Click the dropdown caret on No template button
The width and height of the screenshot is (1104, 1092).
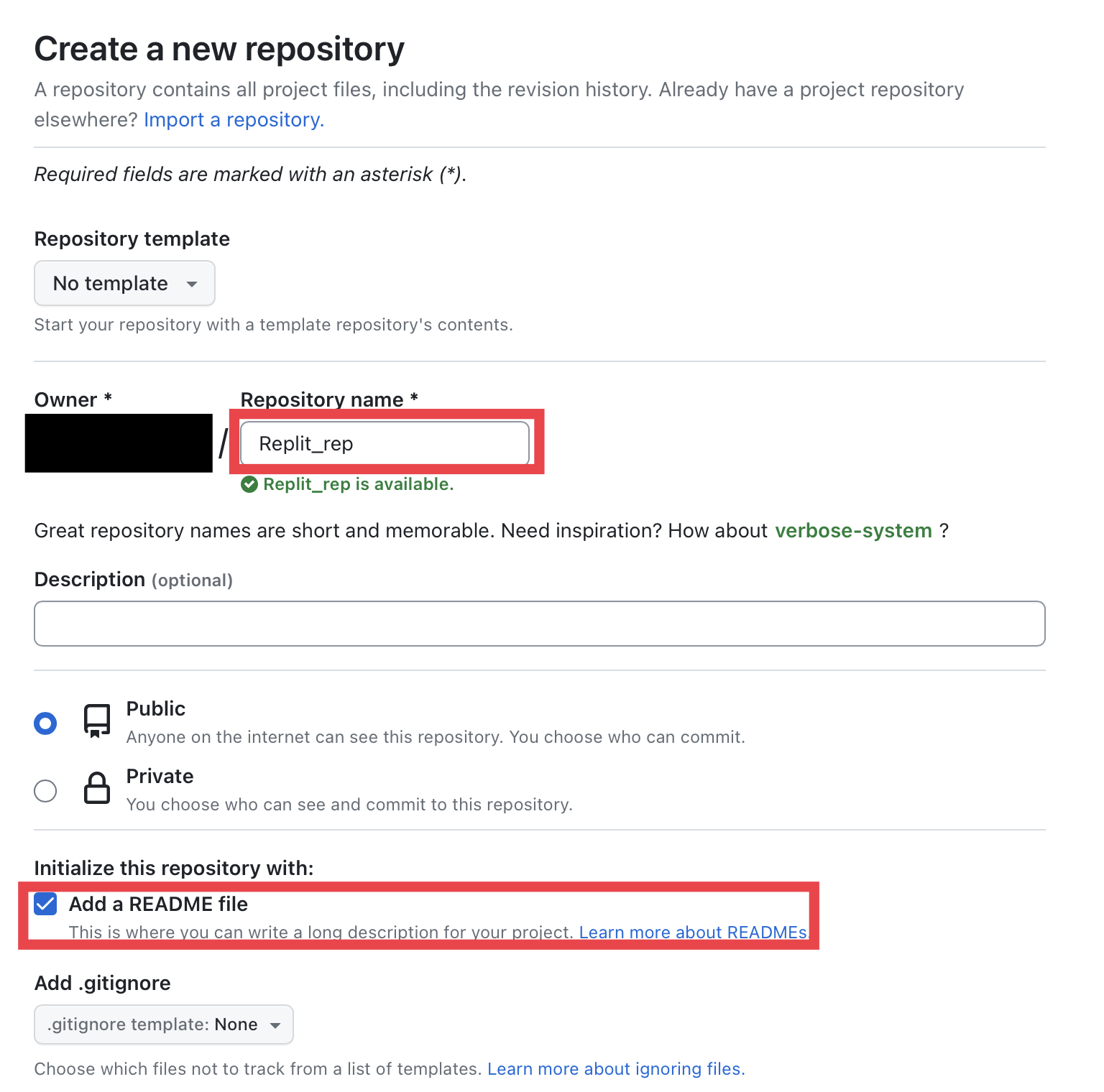[192, 284]
